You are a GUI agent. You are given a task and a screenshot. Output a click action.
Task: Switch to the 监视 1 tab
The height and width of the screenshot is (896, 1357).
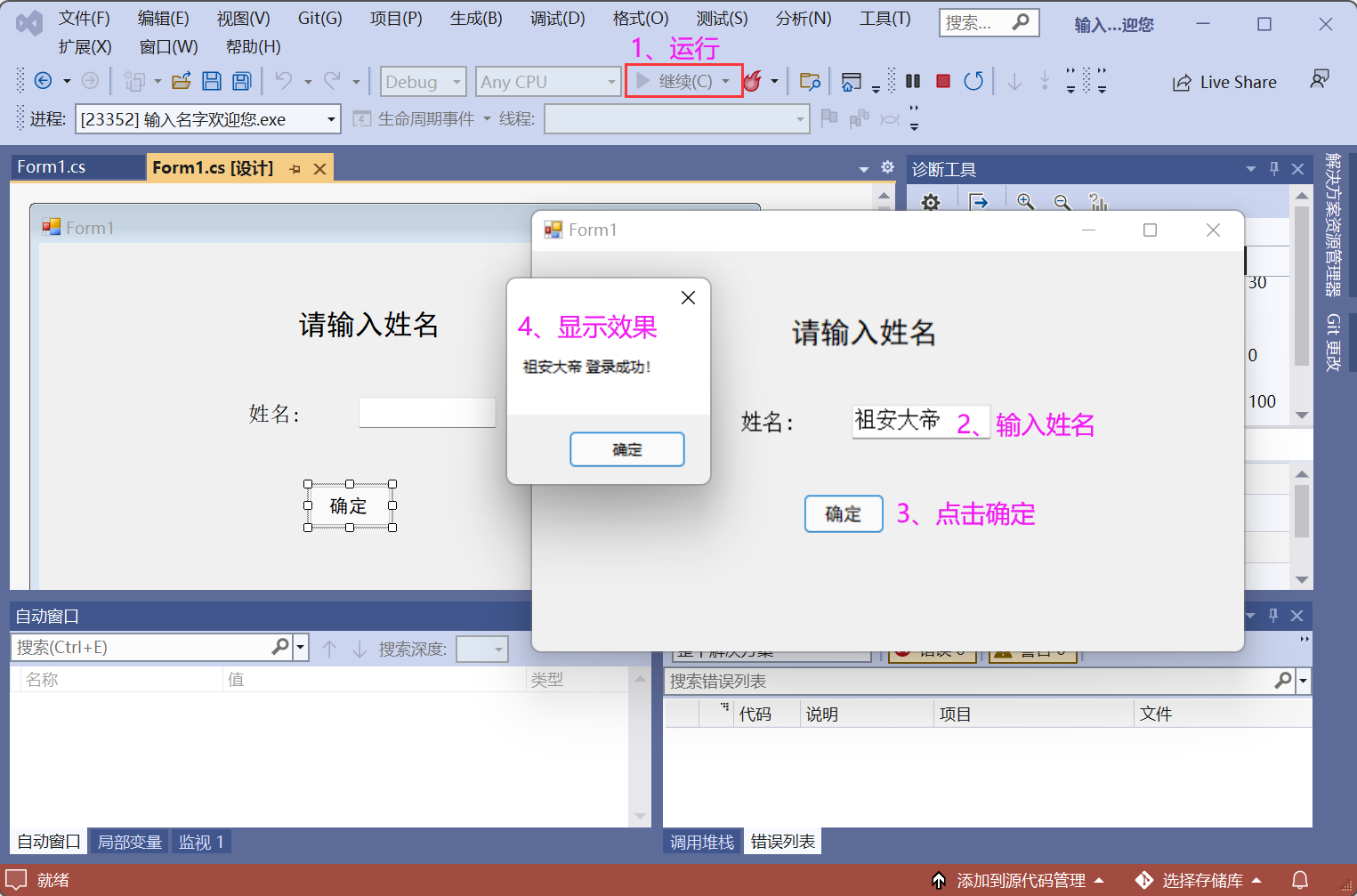click(x=201, y=842)
